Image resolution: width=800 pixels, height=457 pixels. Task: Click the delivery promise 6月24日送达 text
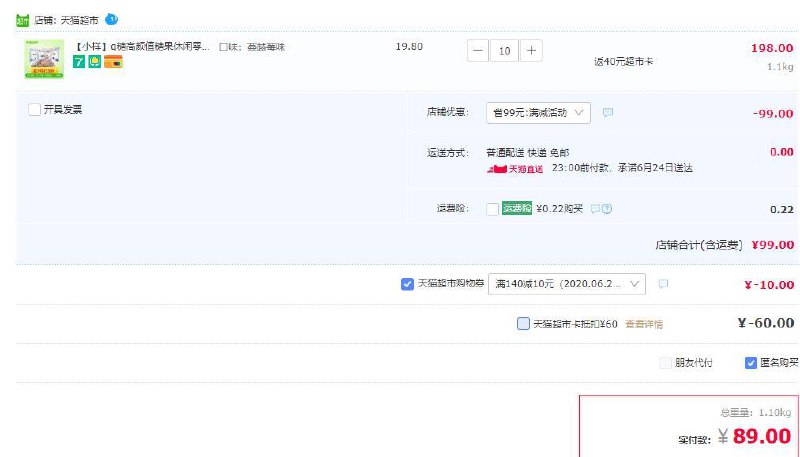click(x=655, y=168)
